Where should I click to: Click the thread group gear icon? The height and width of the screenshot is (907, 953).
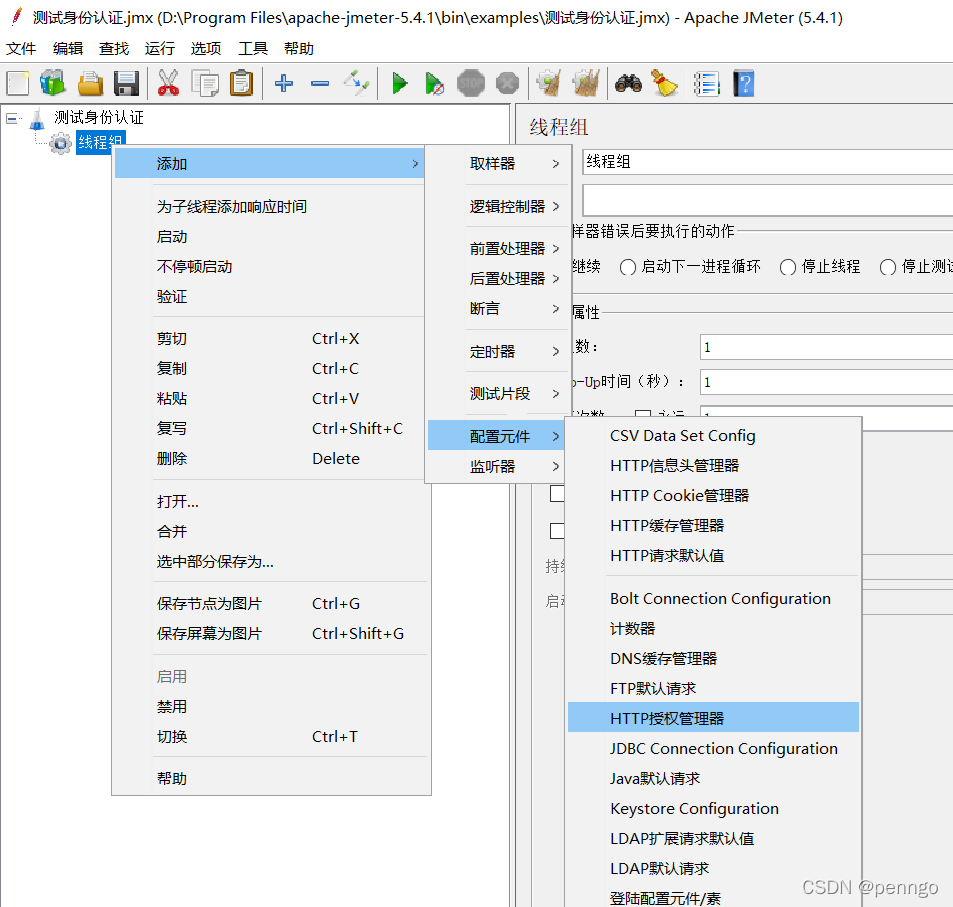point(60,143)
